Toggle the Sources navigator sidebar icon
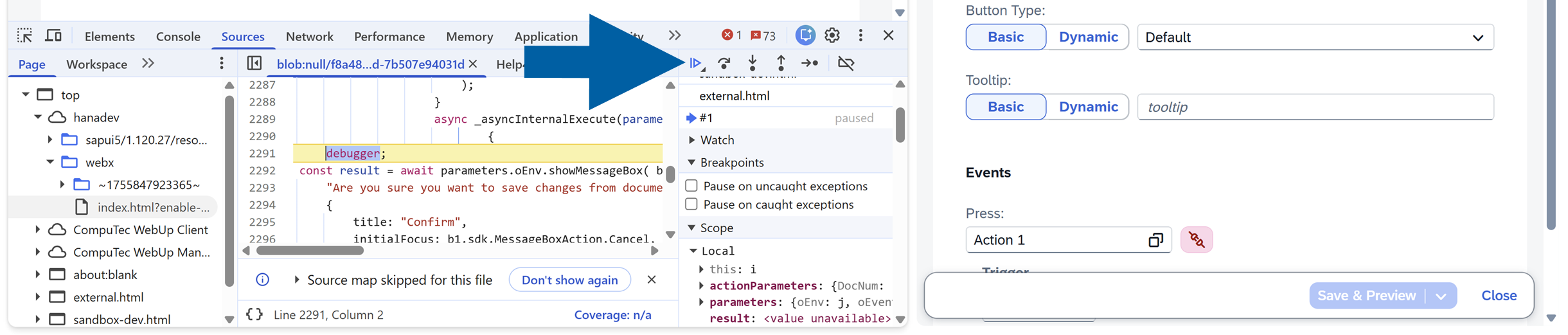Screen dimensions: 1568x335 tap(254, 63)
